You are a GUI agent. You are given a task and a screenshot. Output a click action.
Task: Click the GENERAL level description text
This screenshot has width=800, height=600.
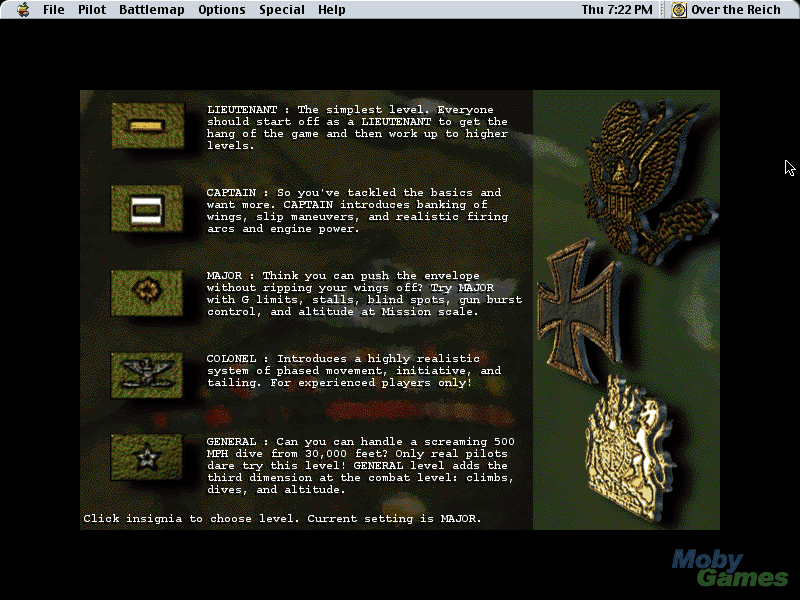tap(360, 465)
